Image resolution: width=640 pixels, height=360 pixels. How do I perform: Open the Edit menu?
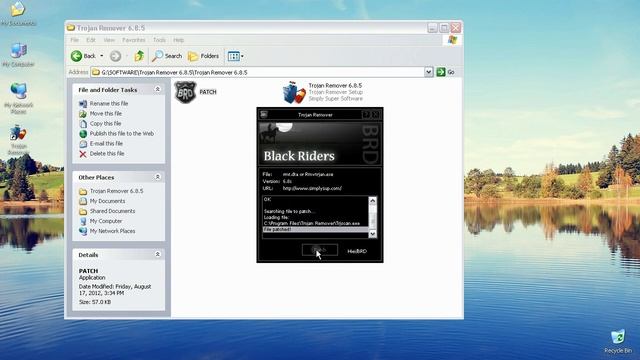pyautogui.click(x=91, y=40)
